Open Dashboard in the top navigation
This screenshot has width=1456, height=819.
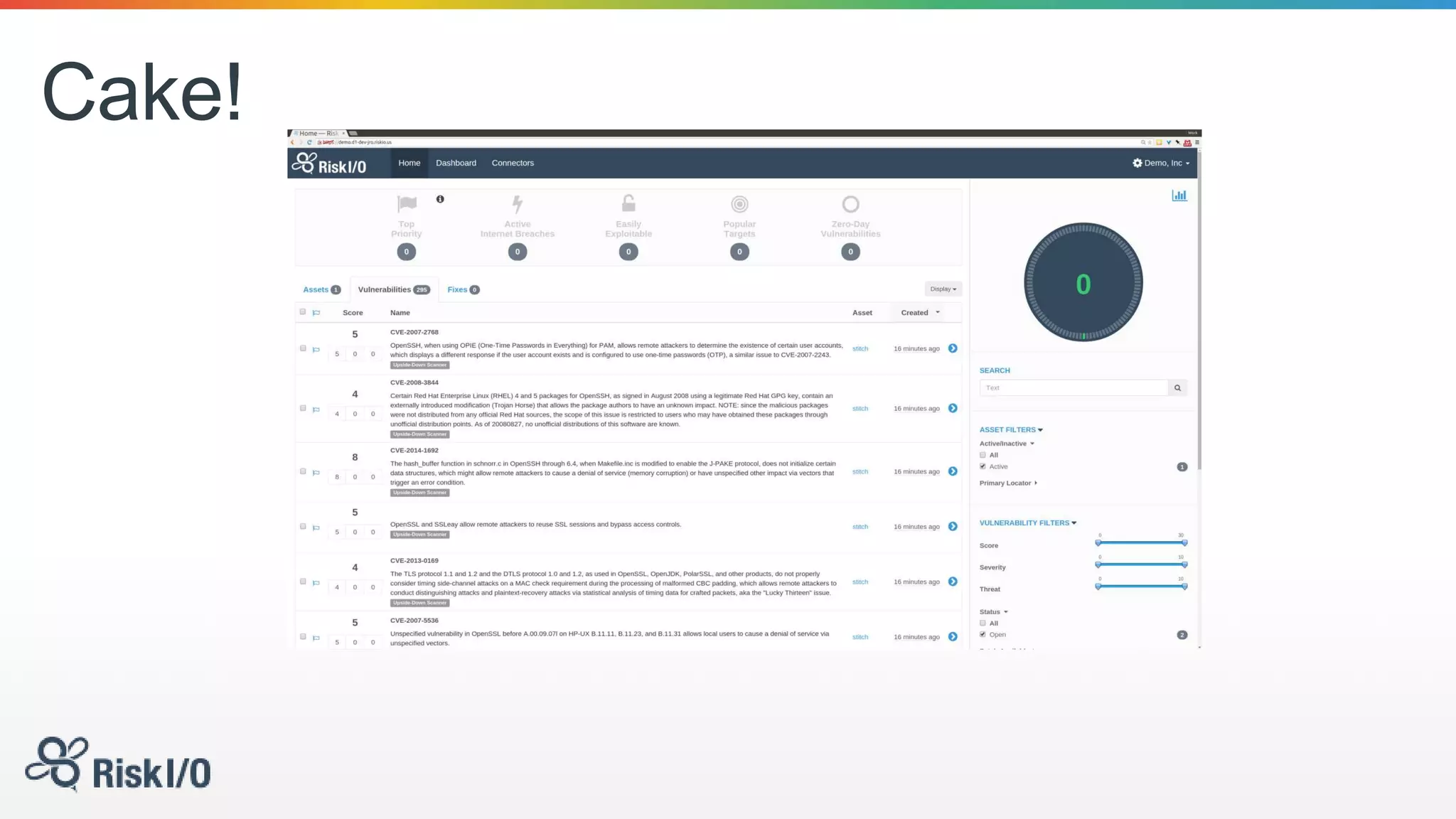pyautogui.click(x=456, y=164)
